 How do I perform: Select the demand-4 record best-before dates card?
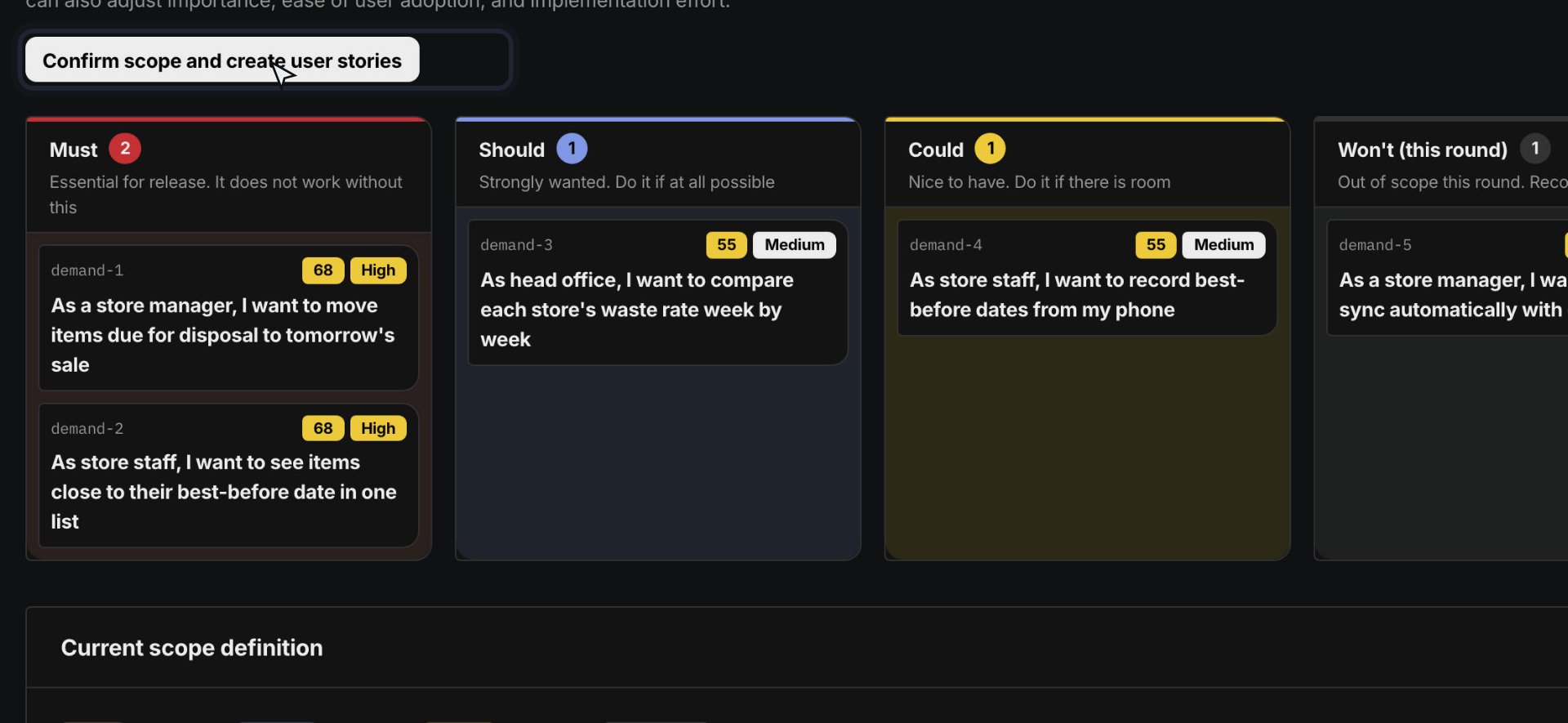pos(1087,278)
